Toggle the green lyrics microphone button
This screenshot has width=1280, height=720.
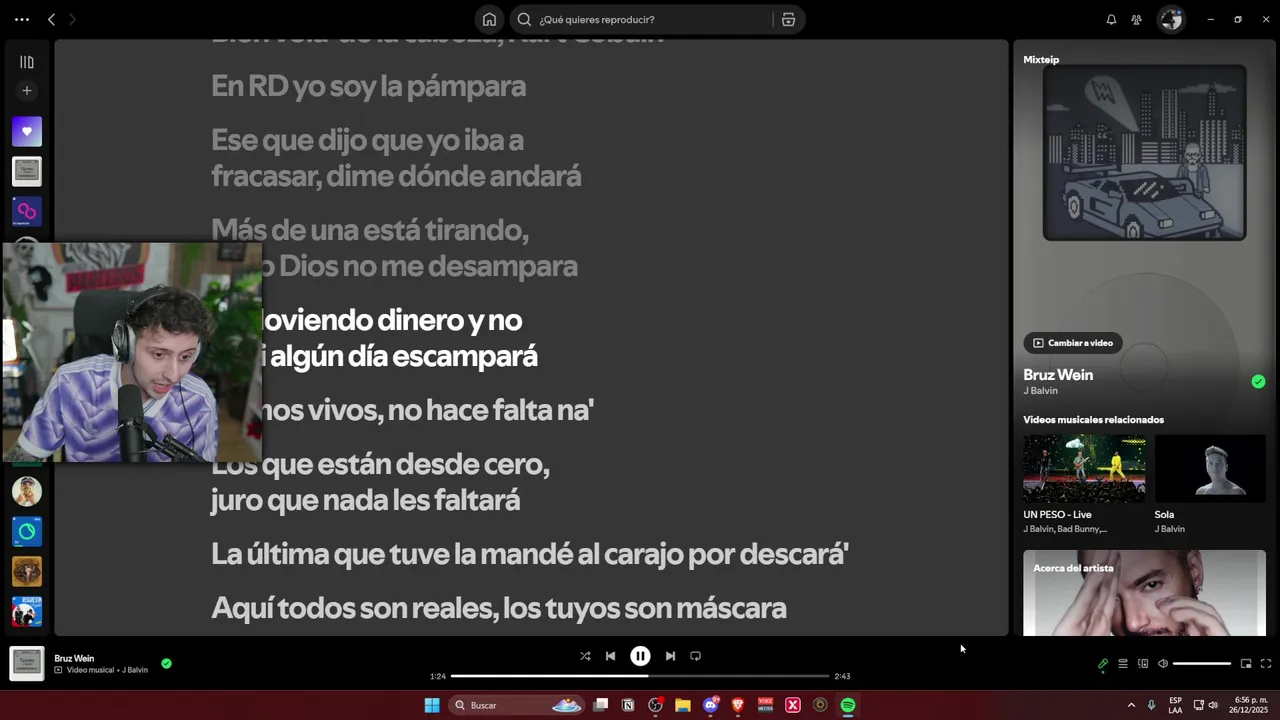pos(1103,663)
